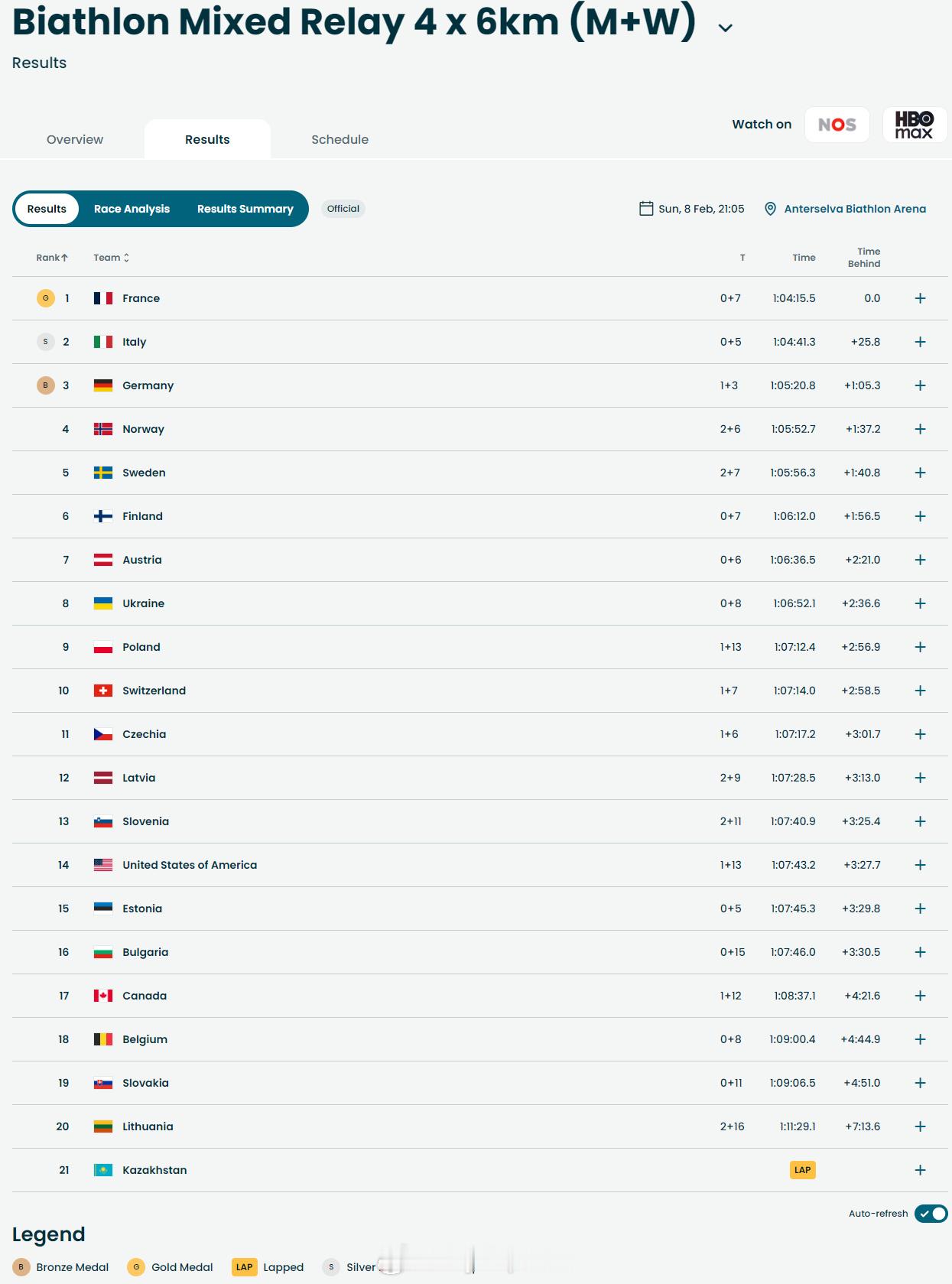Click Kazakhstan's LAP badge
This screenshot has width=952, height=1284.
802,1170
